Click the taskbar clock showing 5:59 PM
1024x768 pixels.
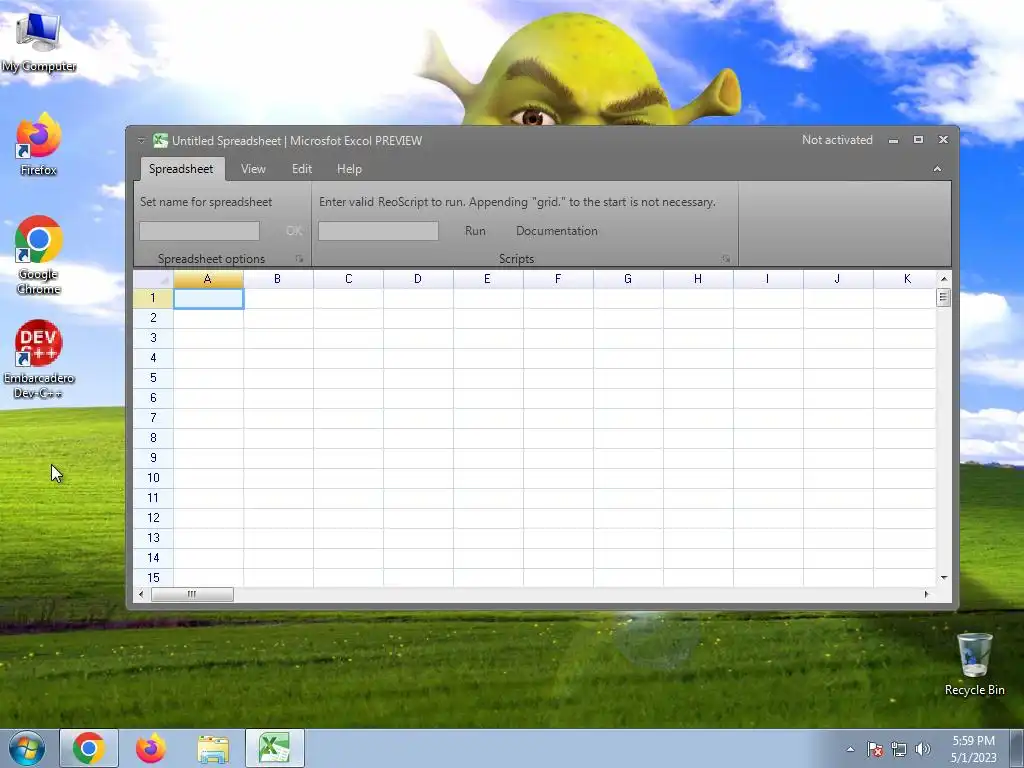click(973, 749)
